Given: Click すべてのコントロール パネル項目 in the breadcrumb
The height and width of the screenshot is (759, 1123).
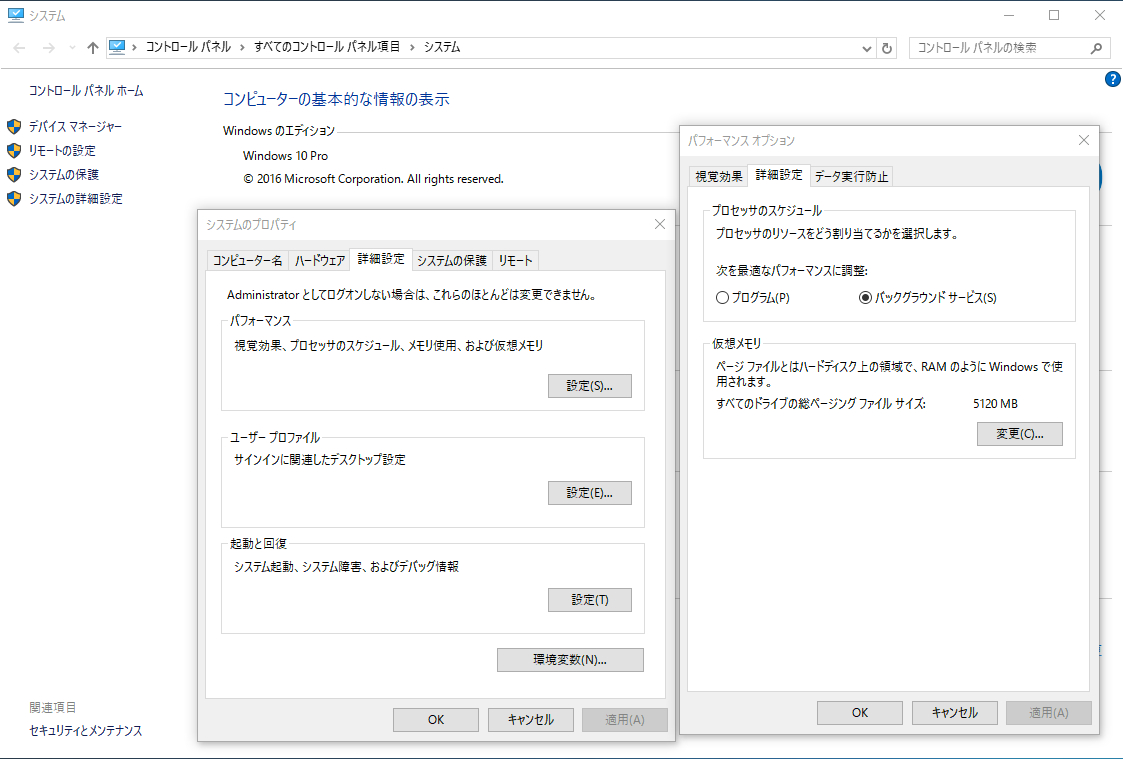Looking at the screenshot, I should point(327,47).
